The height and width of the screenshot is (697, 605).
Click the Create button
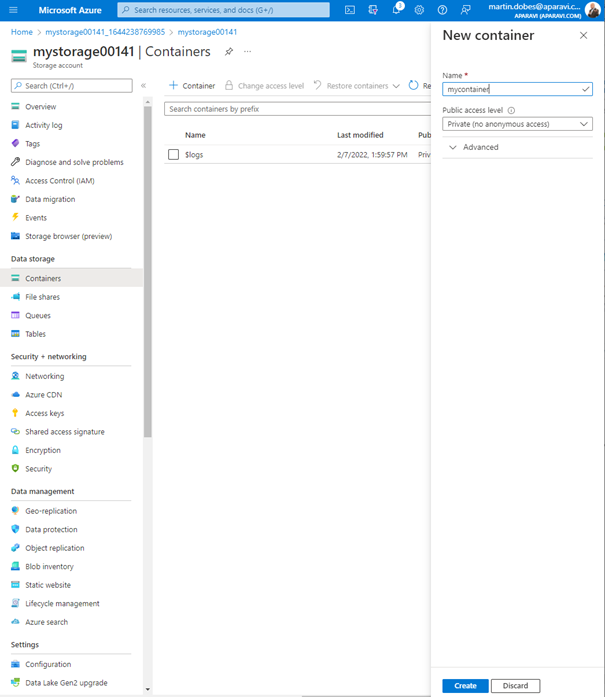click(465, 686)
